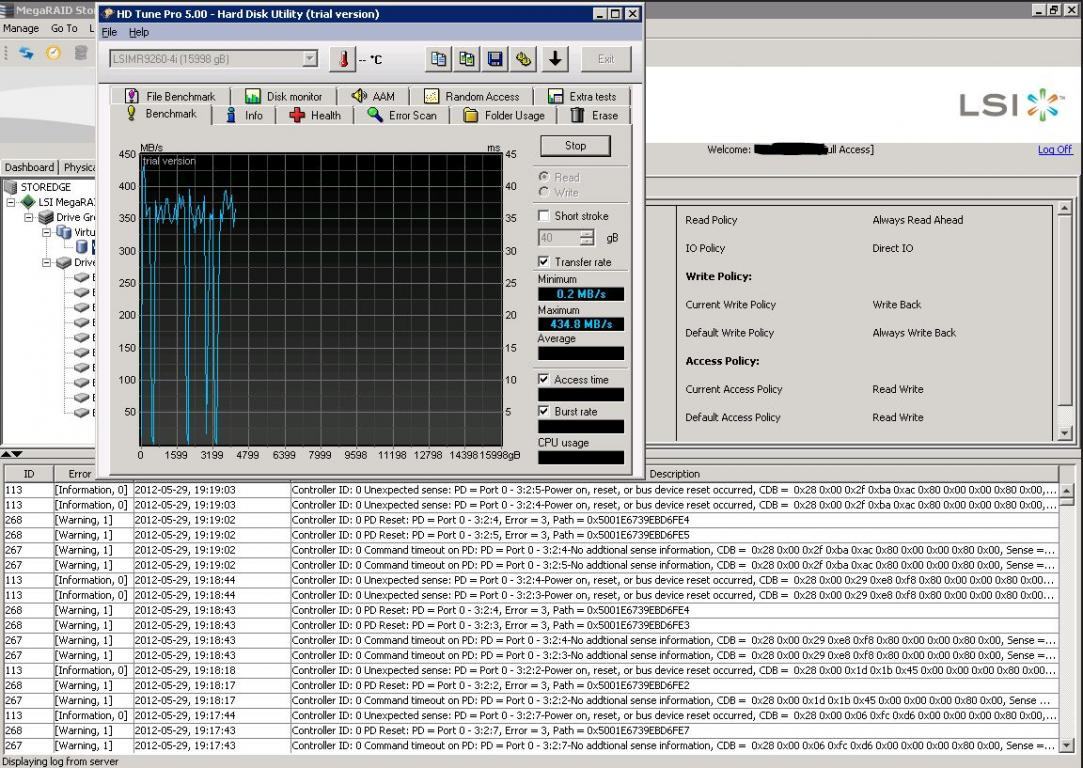The height and width of the screenshot is (768, 1083).
Task: Collapse the LSI MegaRAID controller tree node
Action: [12, 202]
